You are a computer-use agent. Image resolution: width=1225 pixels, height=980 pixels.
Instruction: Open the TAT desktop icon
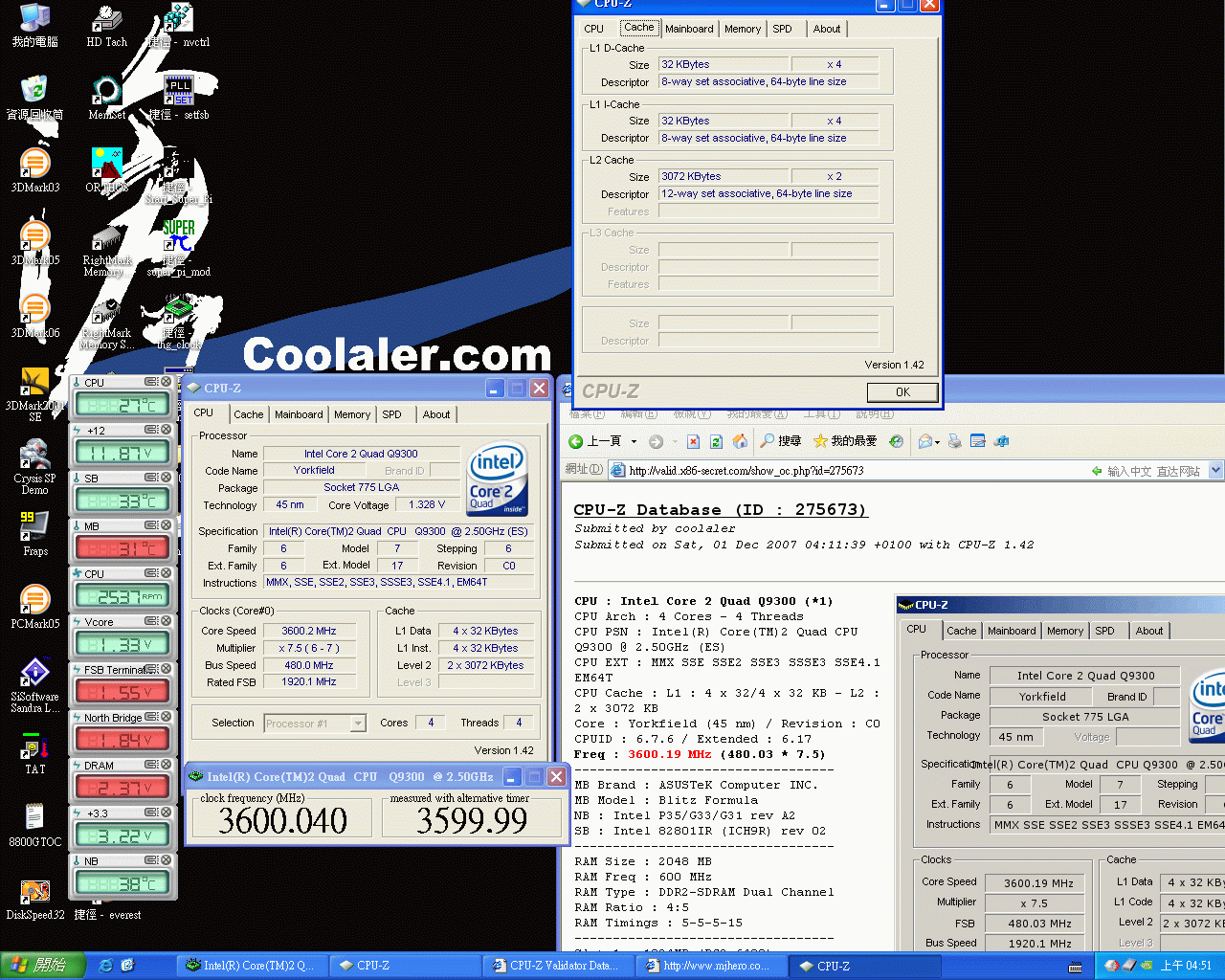35,752
